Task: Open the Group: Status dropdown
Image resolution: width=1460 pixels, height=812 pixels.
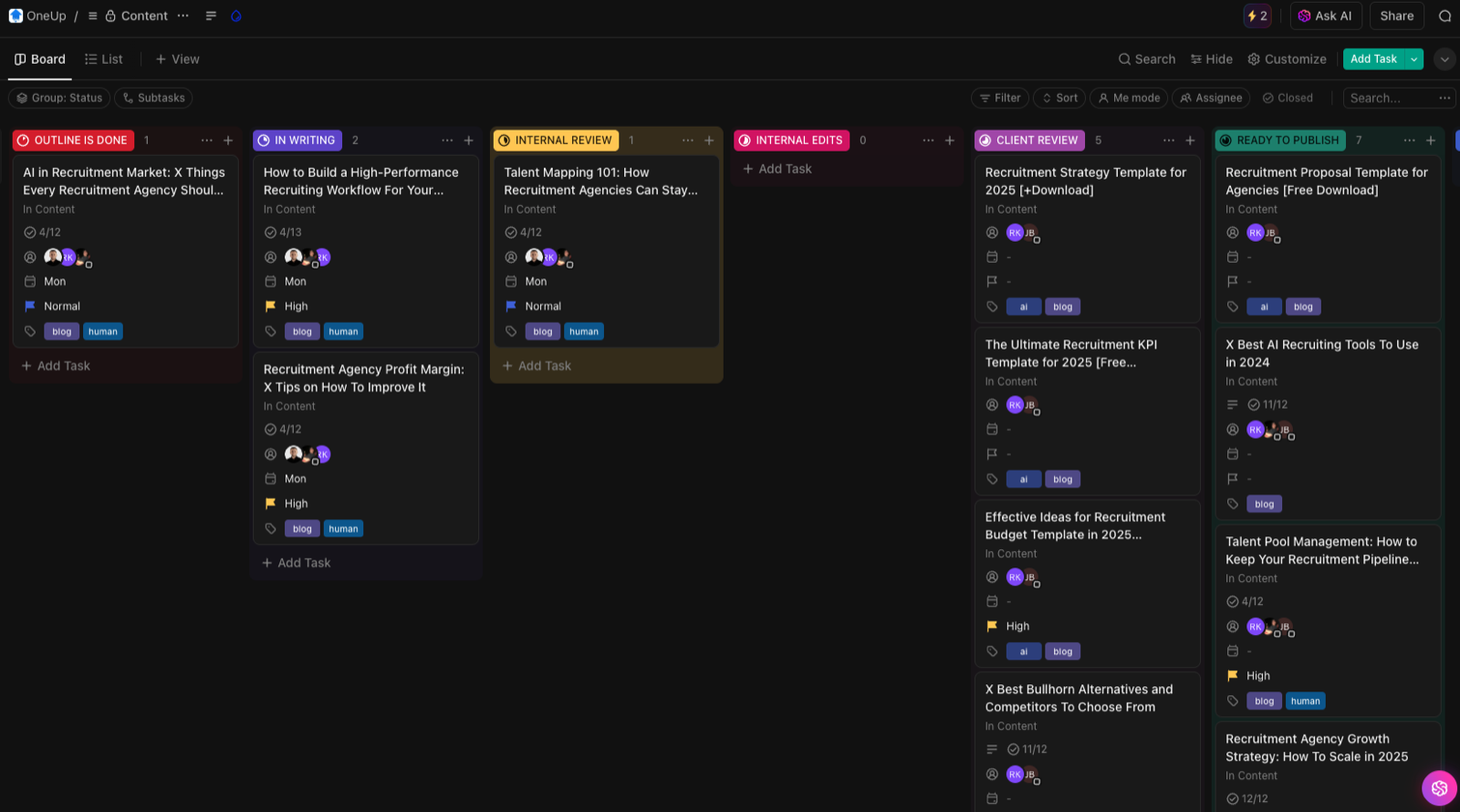Action: tap(59, 98)
